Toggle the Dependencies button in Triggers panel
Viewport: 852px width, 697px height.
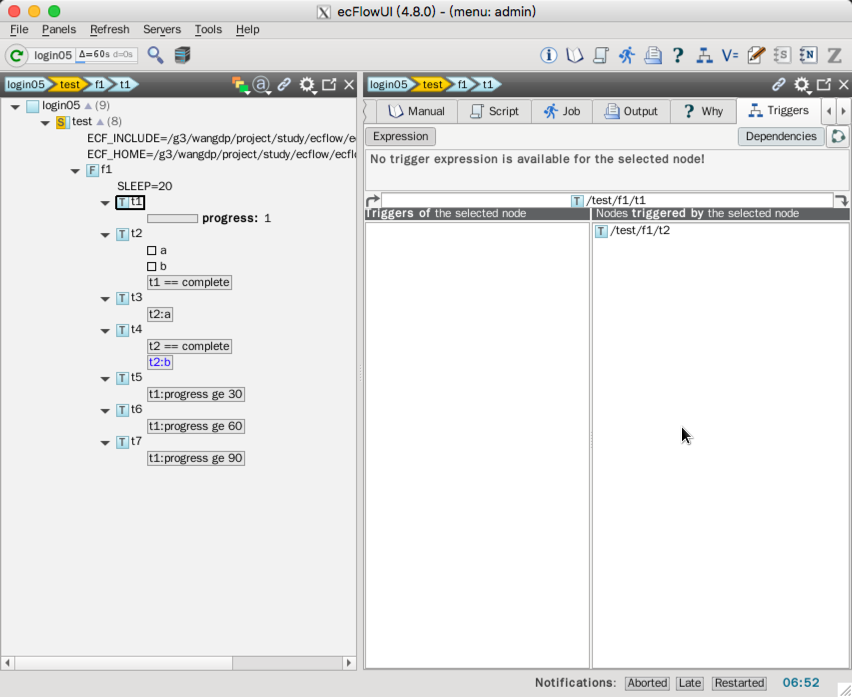click(780, 136)
